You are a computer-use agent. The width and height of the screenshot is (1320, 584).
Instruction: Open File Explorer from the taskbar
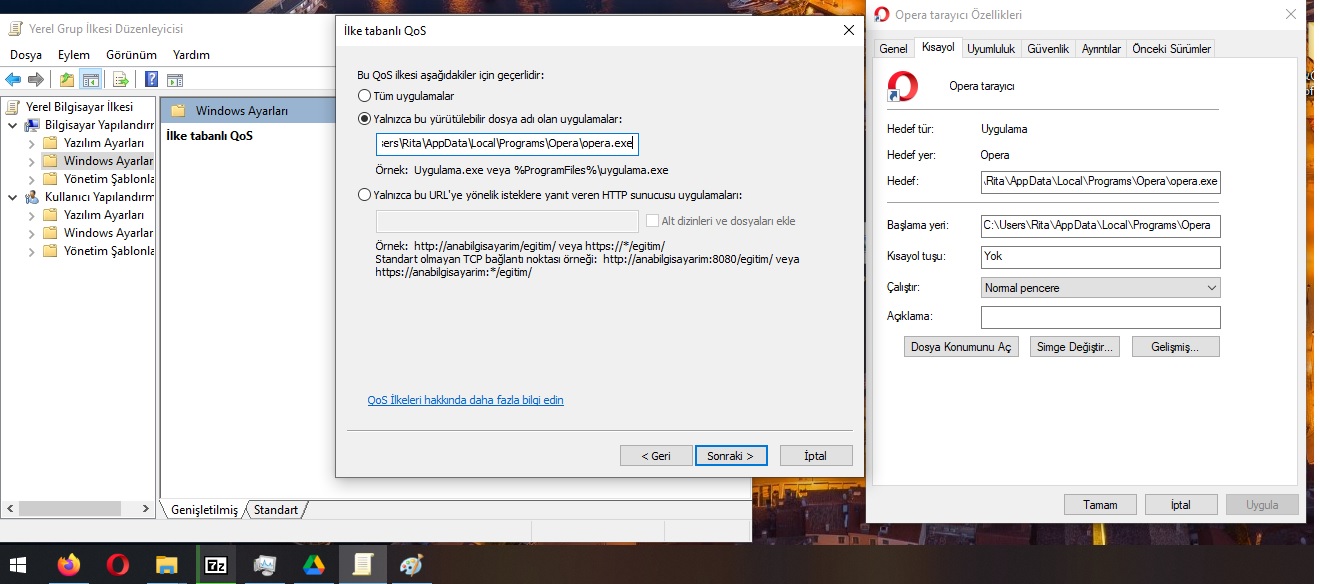click(x=166, y=565)
